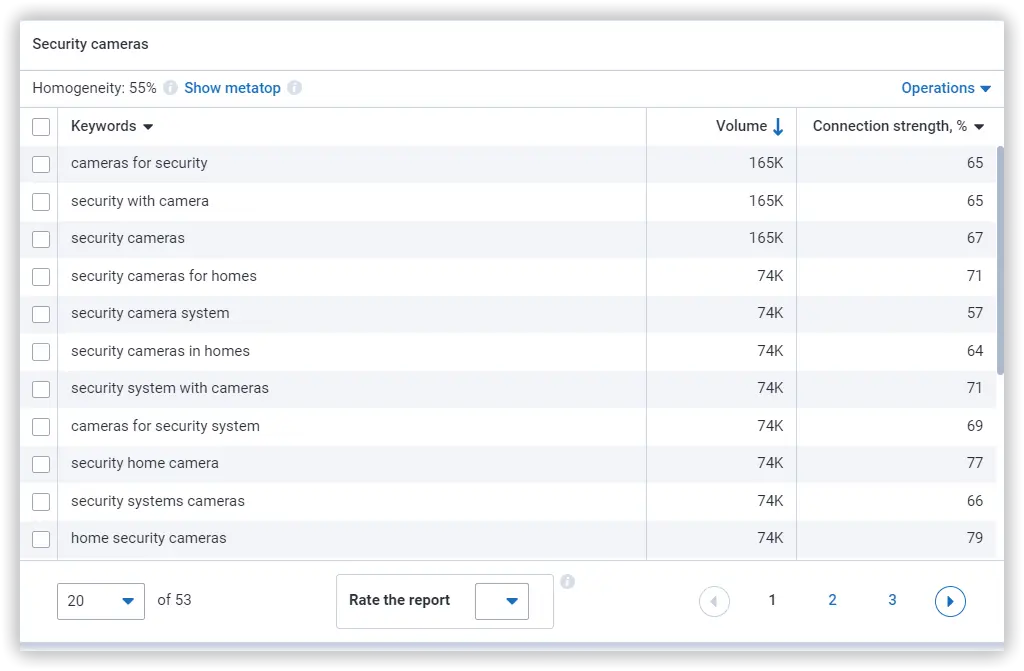Tick checkbox for 'security camera system'

click(41, 314)
